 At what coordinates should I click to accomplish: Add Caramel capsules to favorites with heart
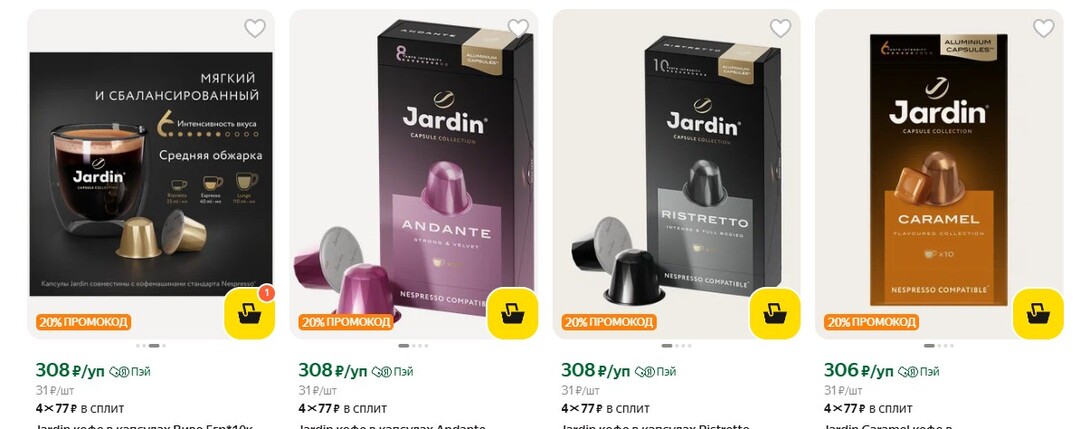[x=1043, y=28]
